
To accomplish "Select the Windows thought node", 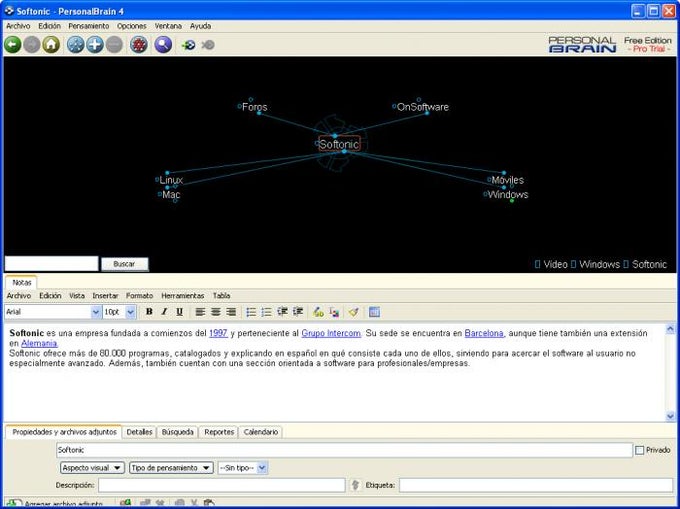I will [508, 195].
